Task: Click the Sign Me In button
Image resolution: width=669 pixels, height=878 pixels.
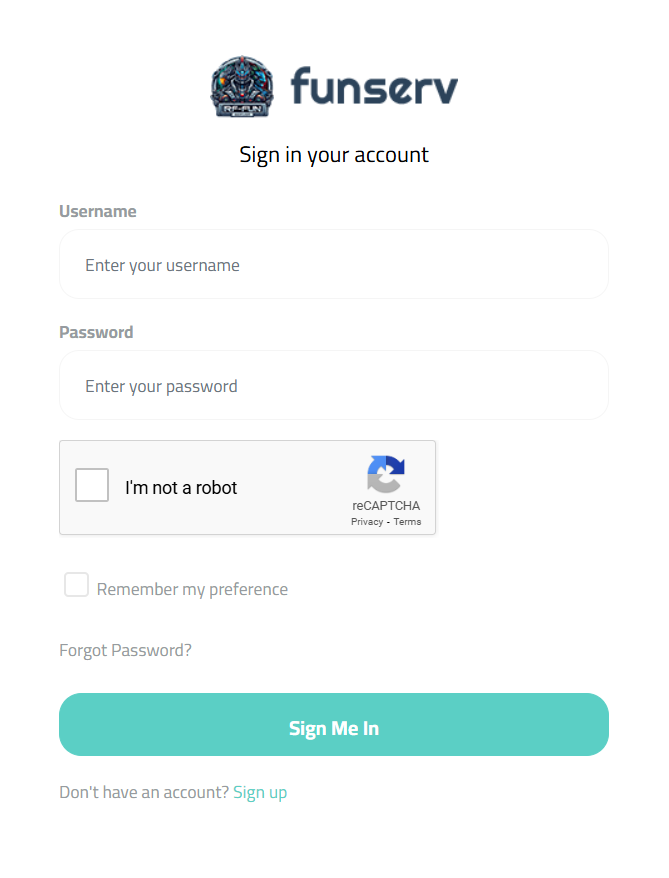Action: point(334,725)
